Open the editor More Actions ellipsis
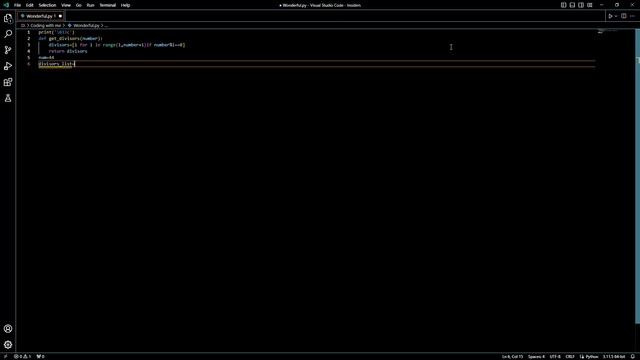This screenshot has width=640, height=360. click(632, 16)
